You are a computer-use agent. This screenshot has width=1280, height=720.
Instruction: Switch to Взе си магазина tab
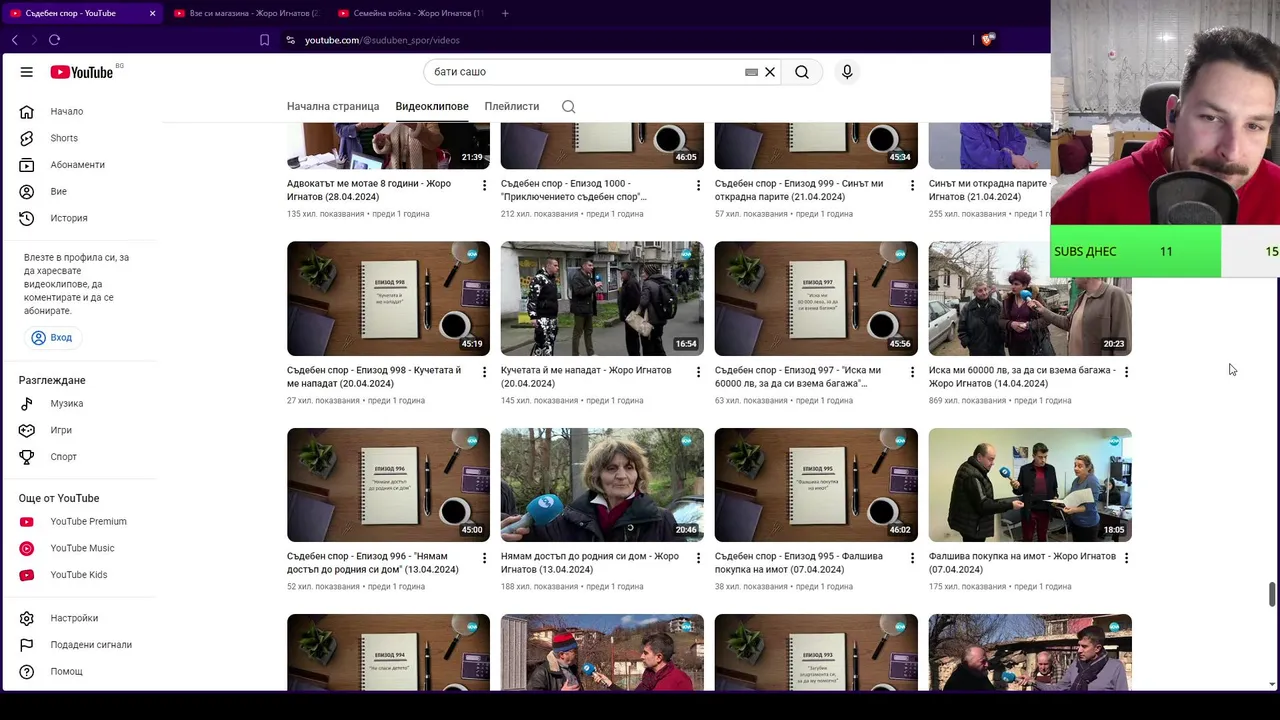pyautogui.click(x=246, y=13)
